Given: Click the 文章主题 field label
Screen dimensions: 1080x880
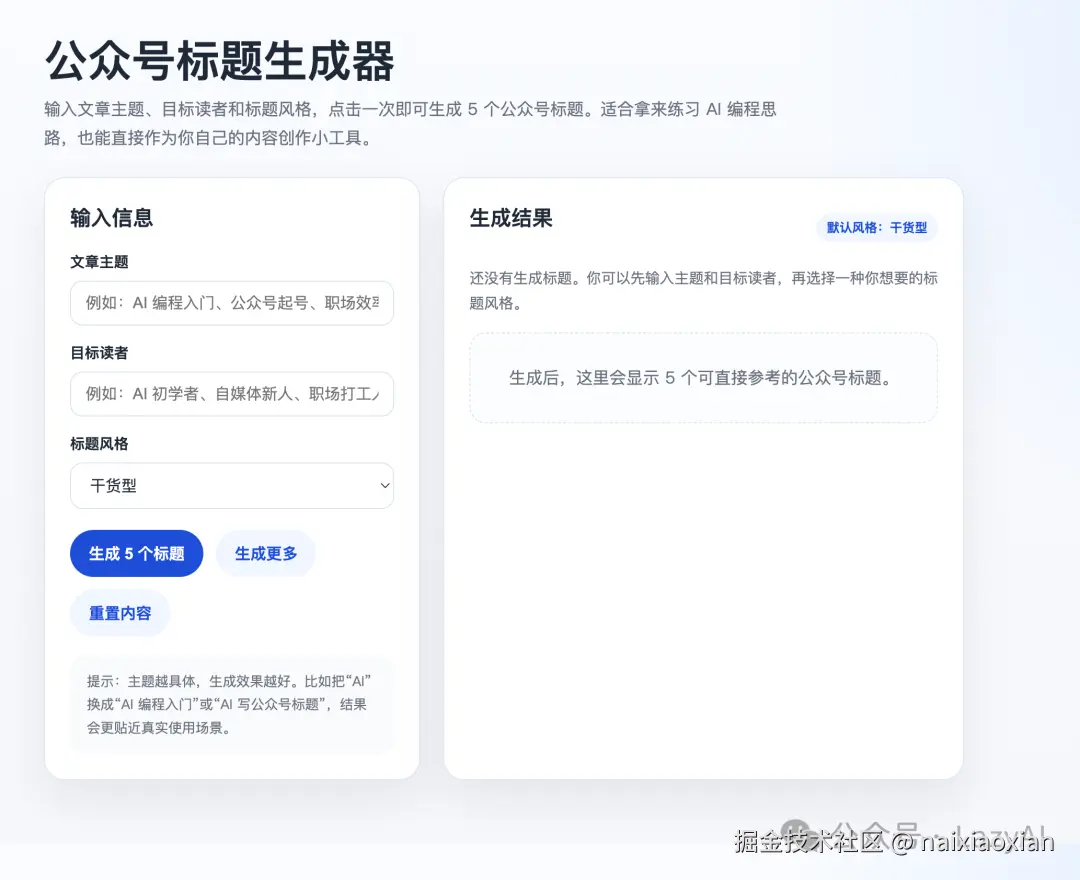Looking at the screenshot, I should 97,262.
